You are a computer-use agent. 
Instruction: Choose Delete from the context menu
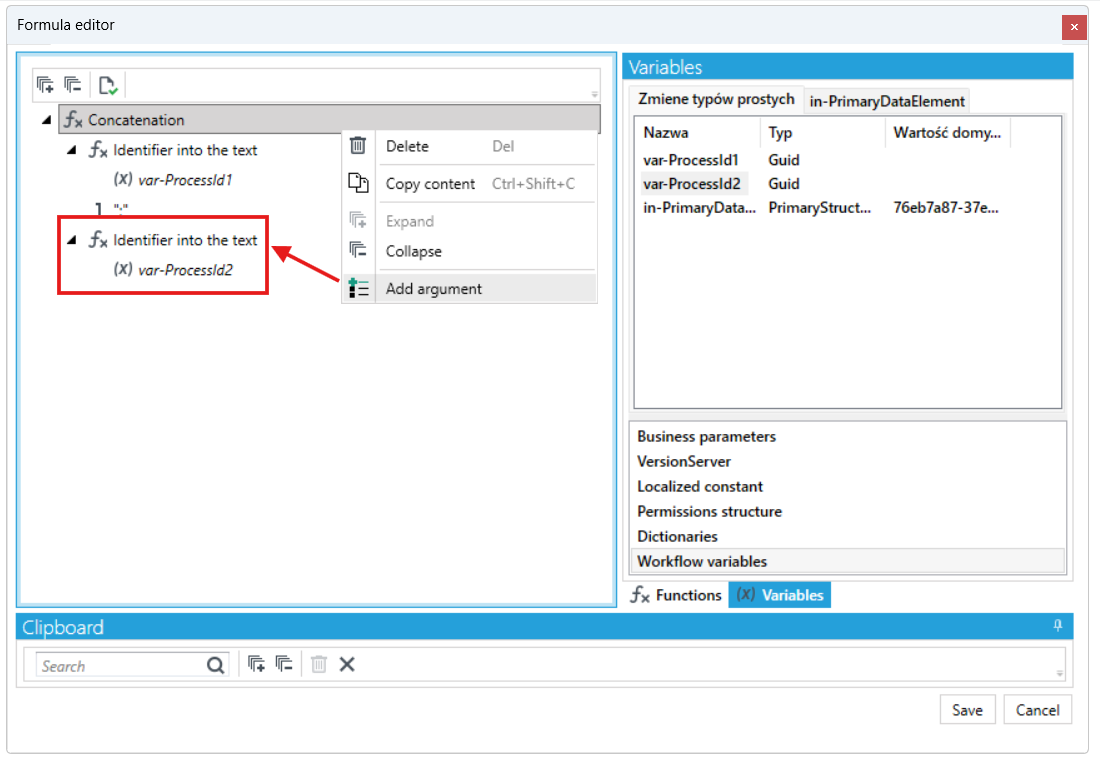469,146
